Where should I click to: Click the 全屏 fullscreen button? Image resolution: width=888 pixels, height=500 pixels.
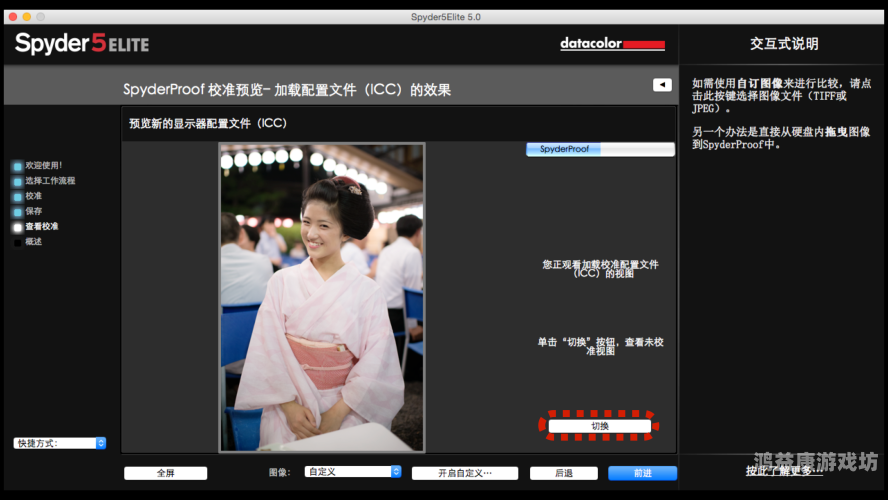coord(165,473)
